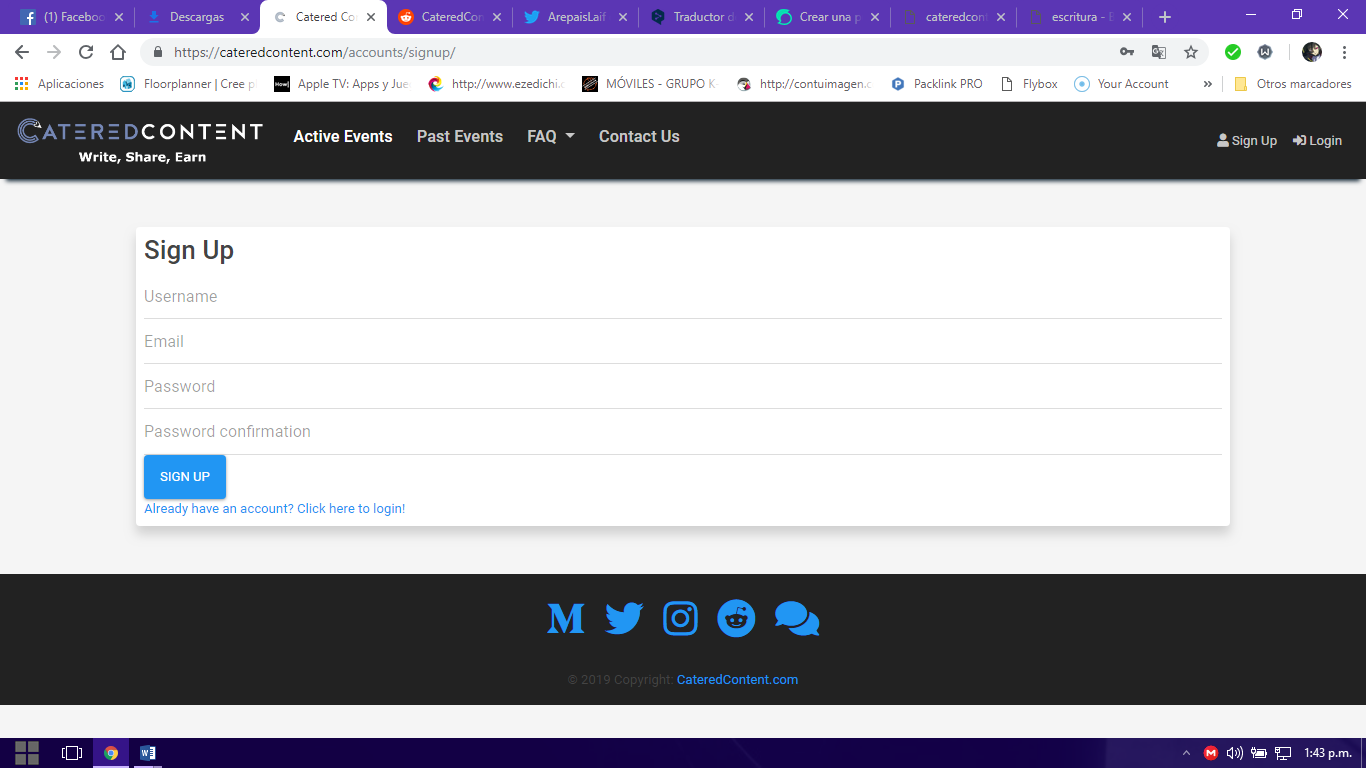
Task: Click 'Already have an account? Click here to login!'
Action: [274, 509]
